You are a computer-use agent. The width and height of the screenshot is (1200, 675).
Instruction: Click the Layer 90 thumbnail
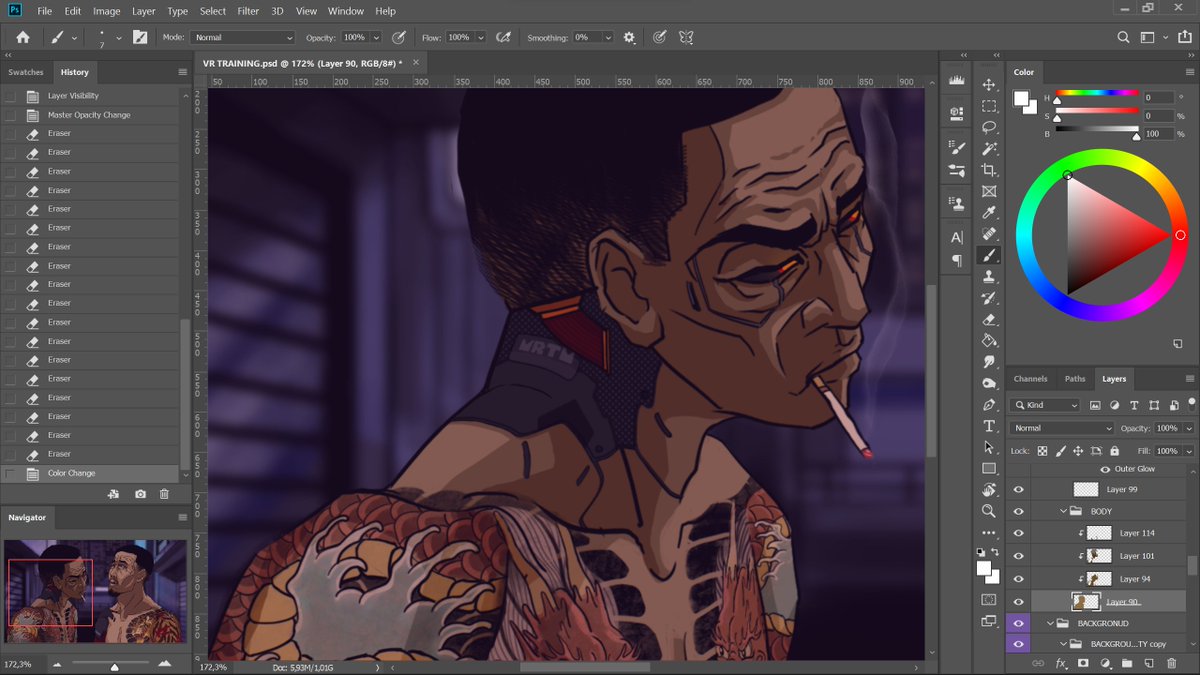pyautogui.click(x=1086, y=602)
